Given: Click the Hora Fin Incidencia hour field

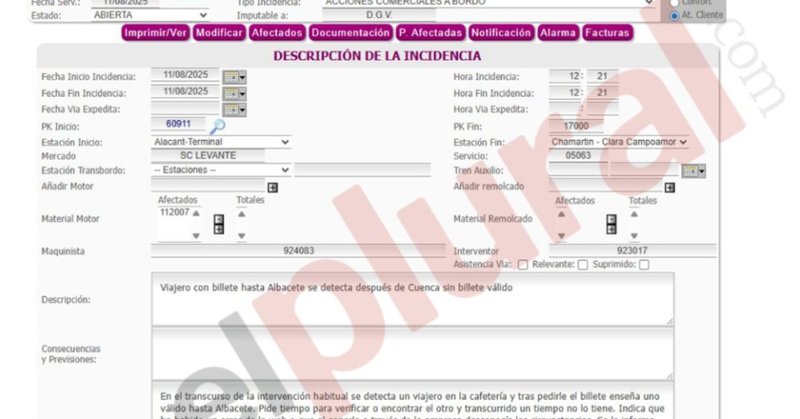Looking at the screenshot, I should (565, 93).
